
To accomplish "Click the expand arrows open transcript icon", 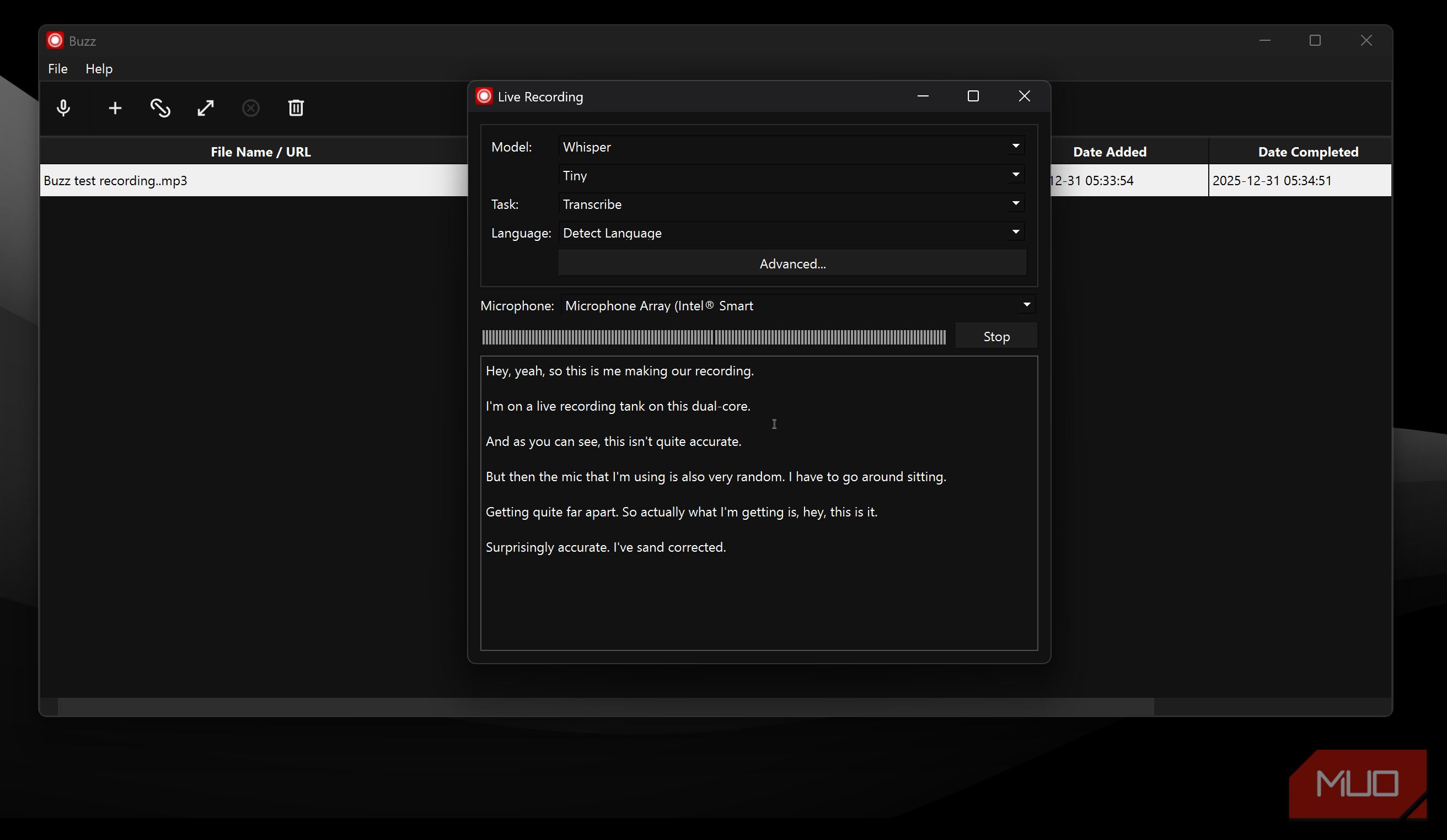I will coord(206,108).
